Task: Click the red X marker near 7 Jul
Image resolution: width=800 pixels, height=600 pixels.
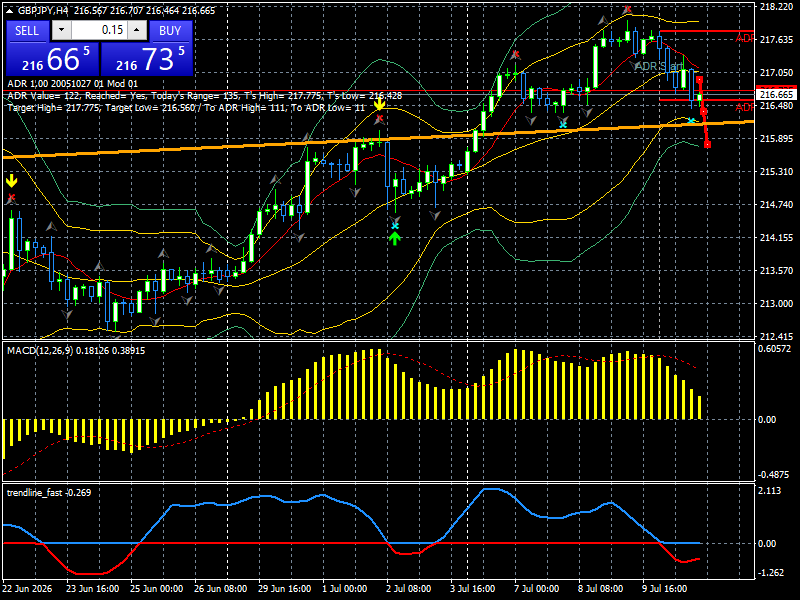Action: point(516,54)
